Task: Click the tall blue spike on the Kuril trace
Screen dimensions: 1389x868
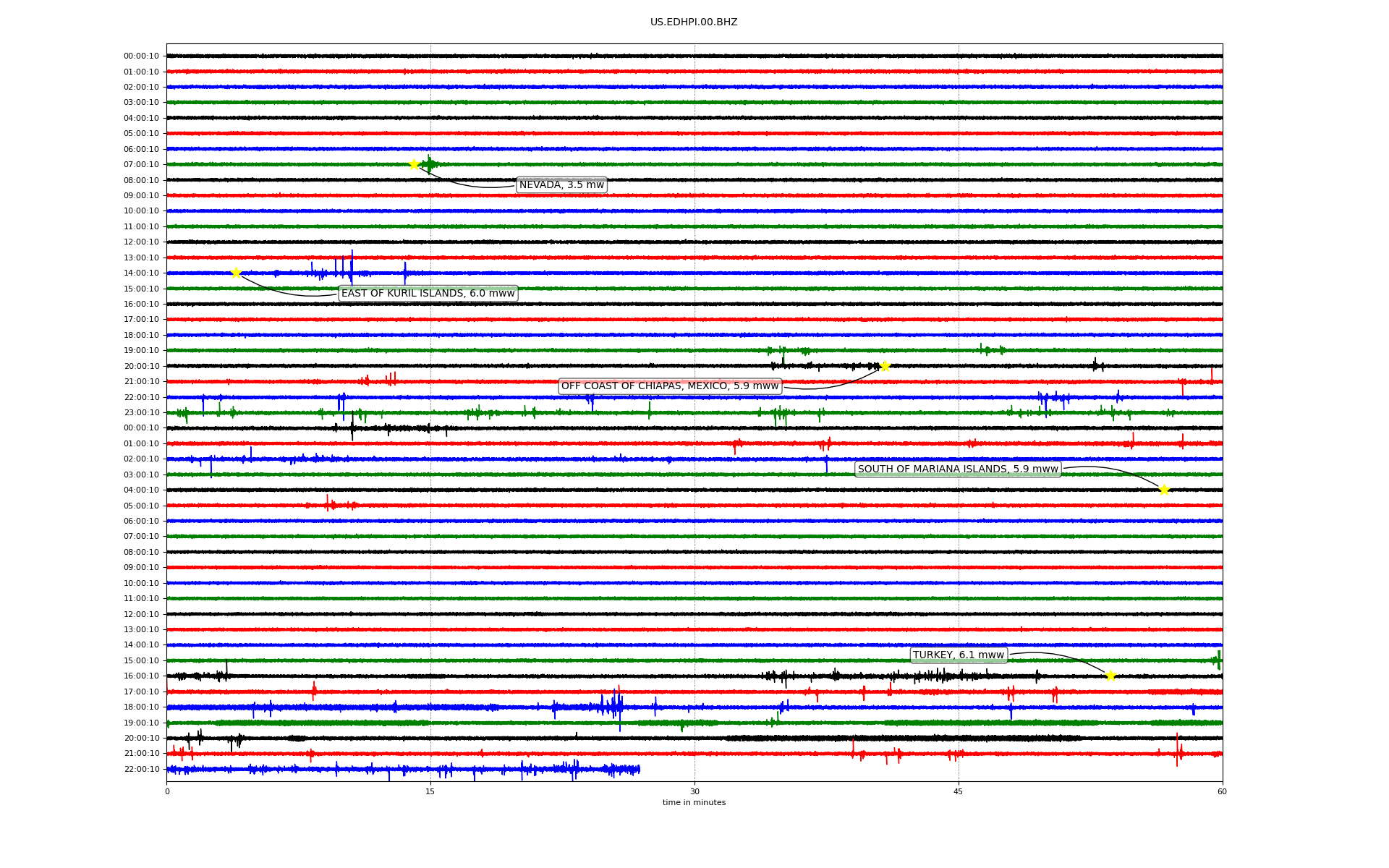Action: tap(352, 268)
